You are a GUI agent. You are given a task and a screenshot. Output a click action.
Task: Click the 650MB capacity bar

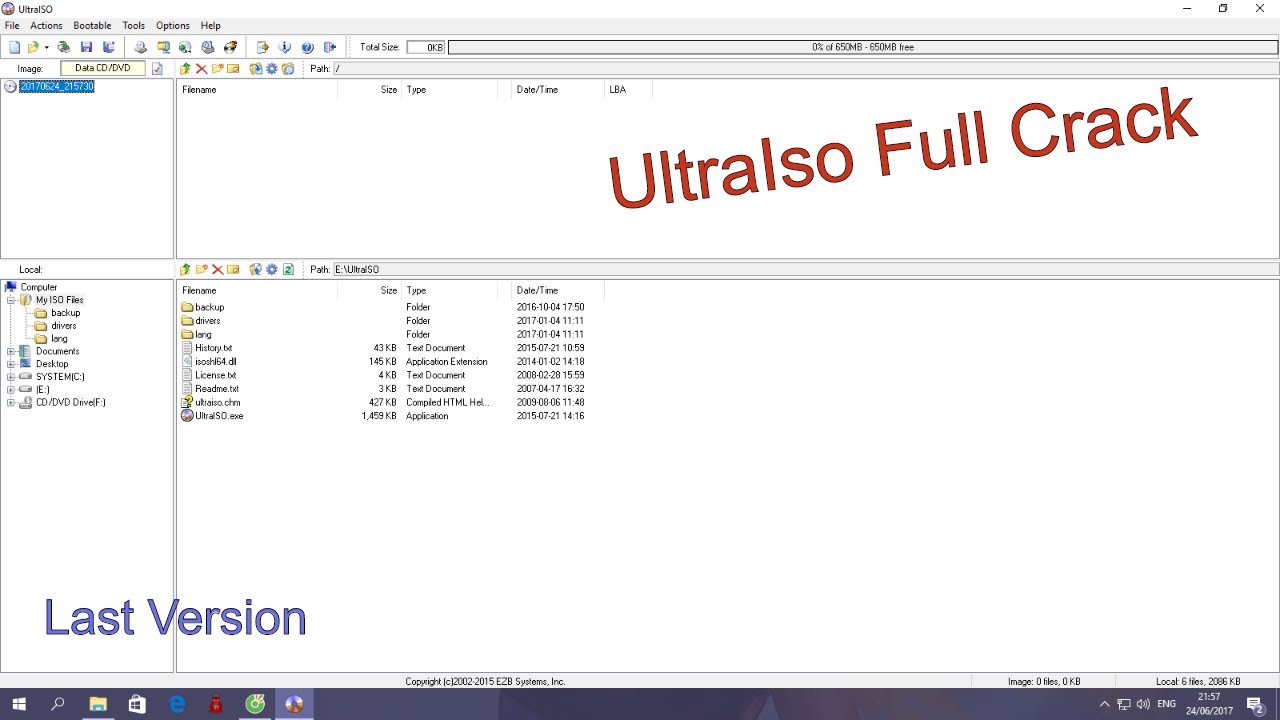pos(862,47)
